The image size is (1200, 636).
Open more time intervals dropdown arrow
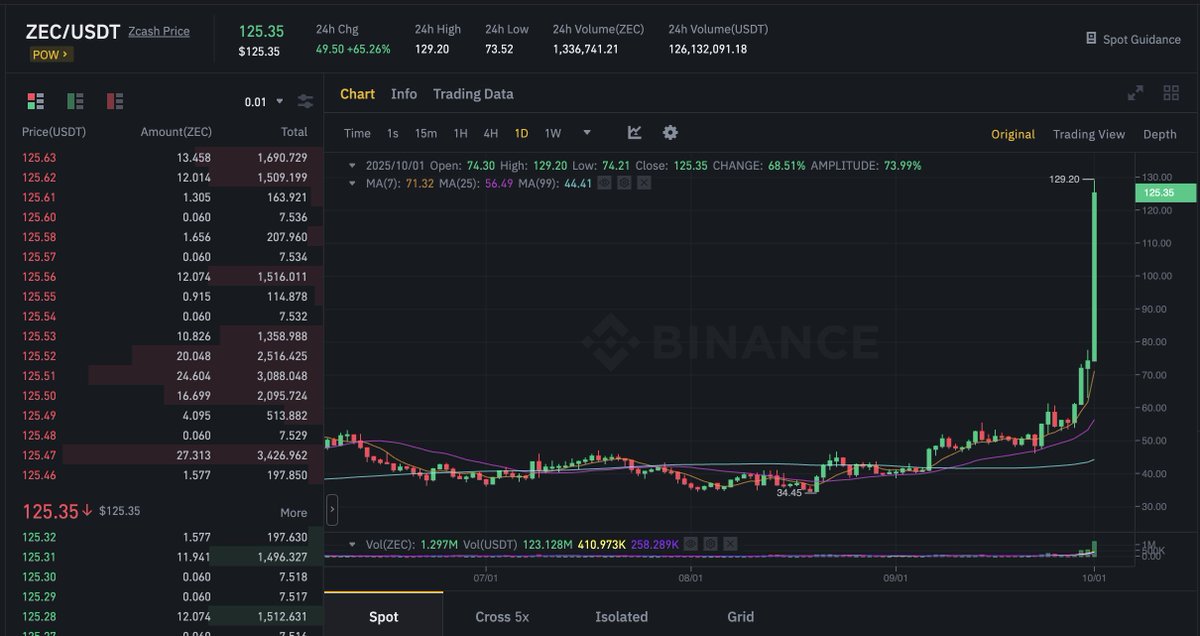[586, 133]
